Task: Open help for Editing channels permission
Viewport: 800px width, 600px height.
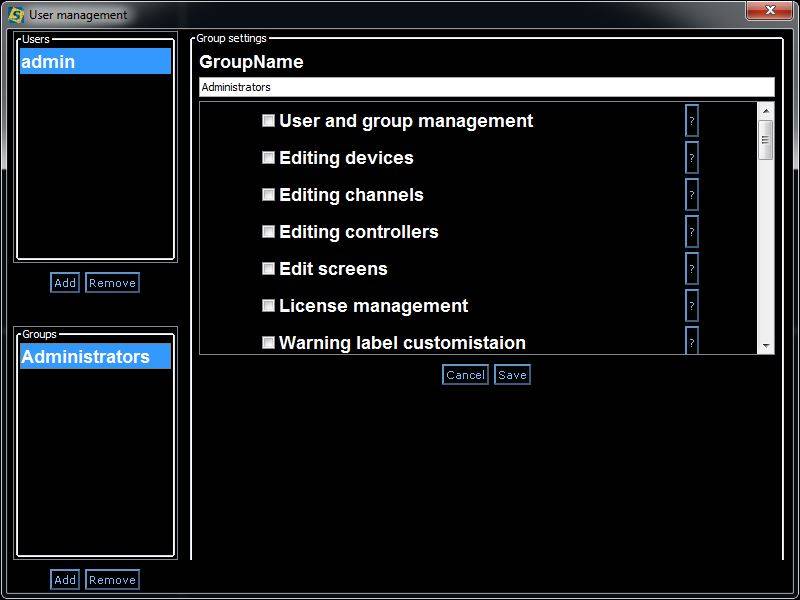Action: click(x=691, y=195)
